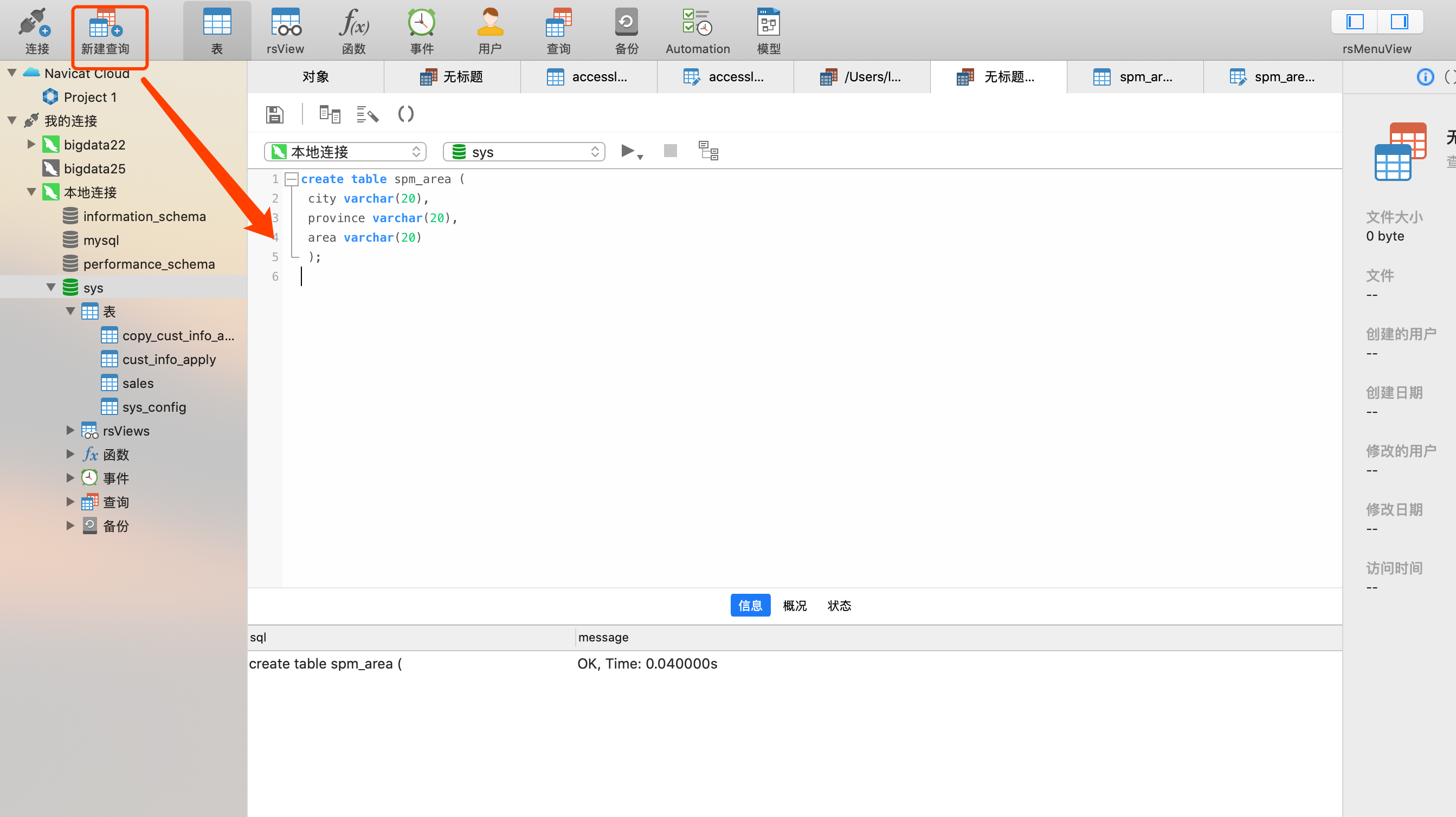Click the save query floppy icon
Image resolution: width=1456 pixels, height=817 pixels.
pos(275,115)
